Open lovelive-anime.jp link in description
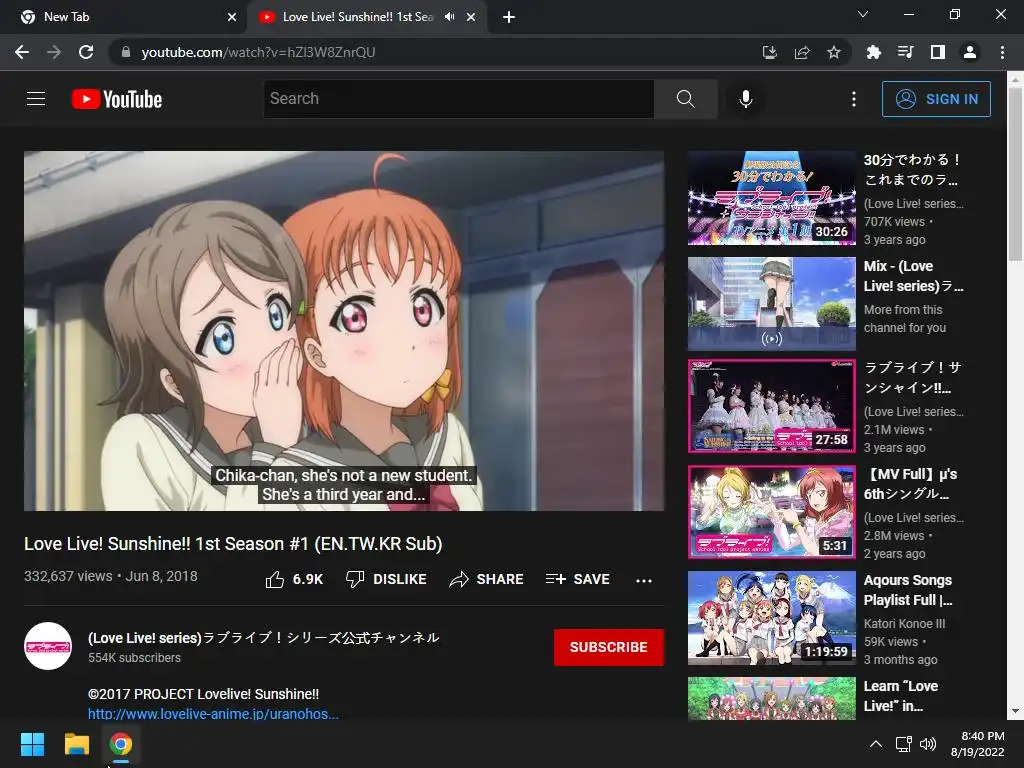Screen dimensions: 1024x768 [x=214, y=713]
